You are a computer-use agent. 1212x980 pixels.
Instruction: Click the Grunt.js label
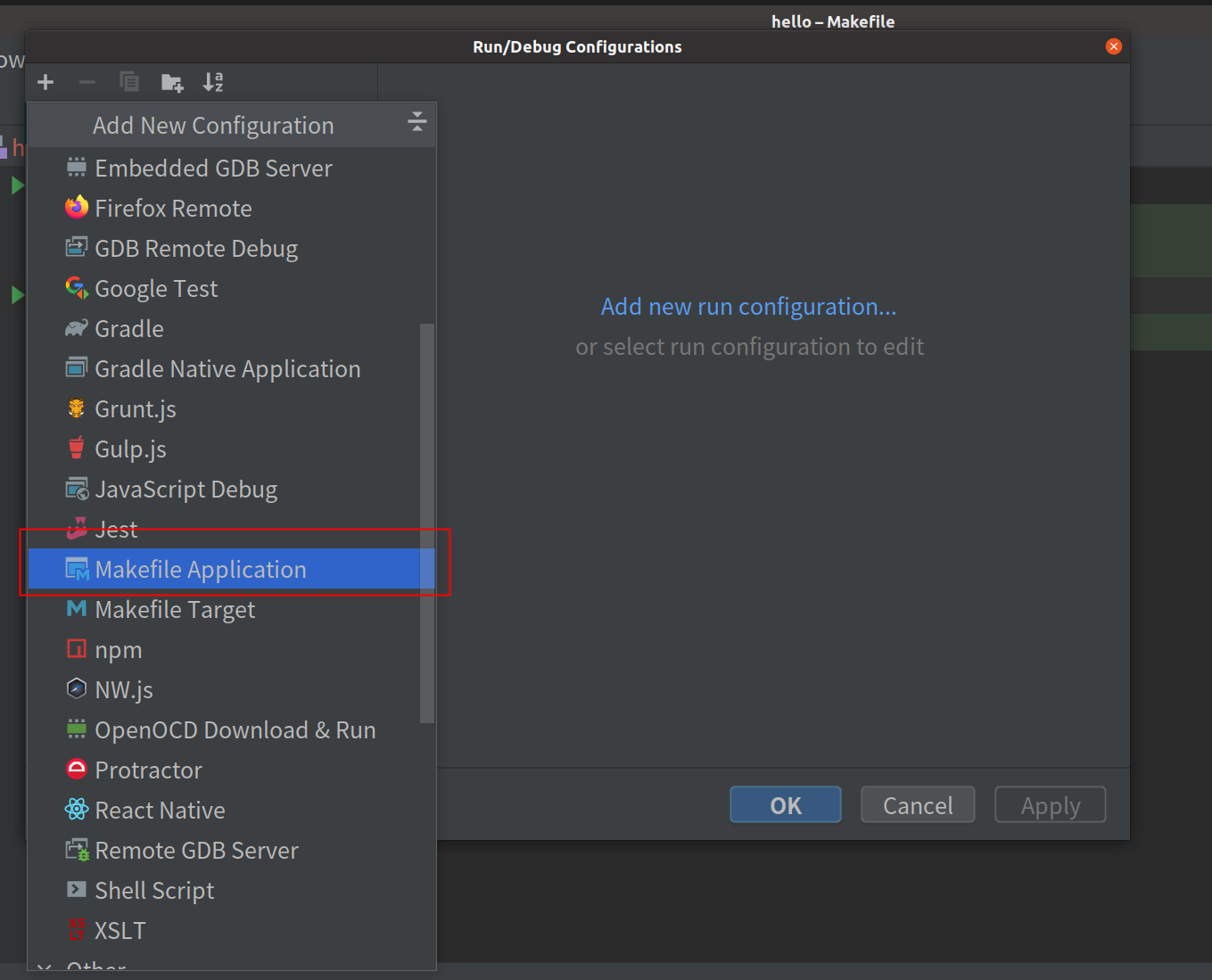click(136, 409)
